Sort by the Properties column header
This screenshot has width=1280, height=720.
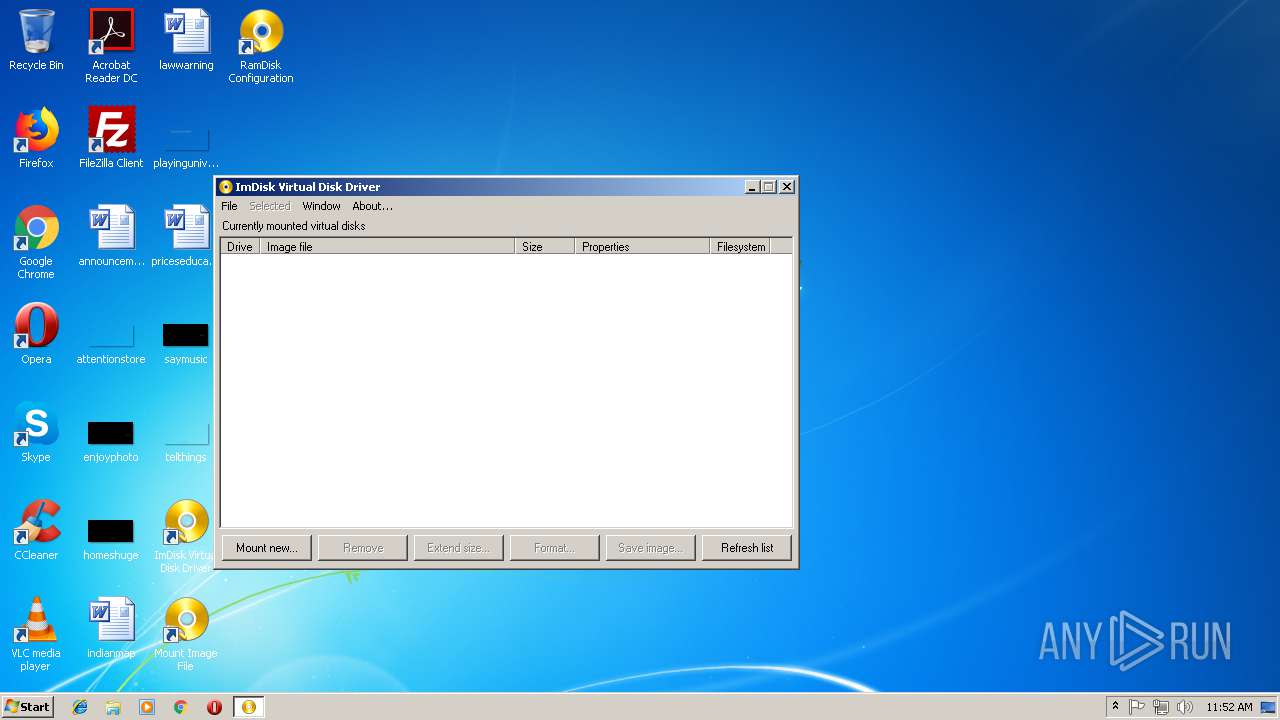tap(642, 246)
